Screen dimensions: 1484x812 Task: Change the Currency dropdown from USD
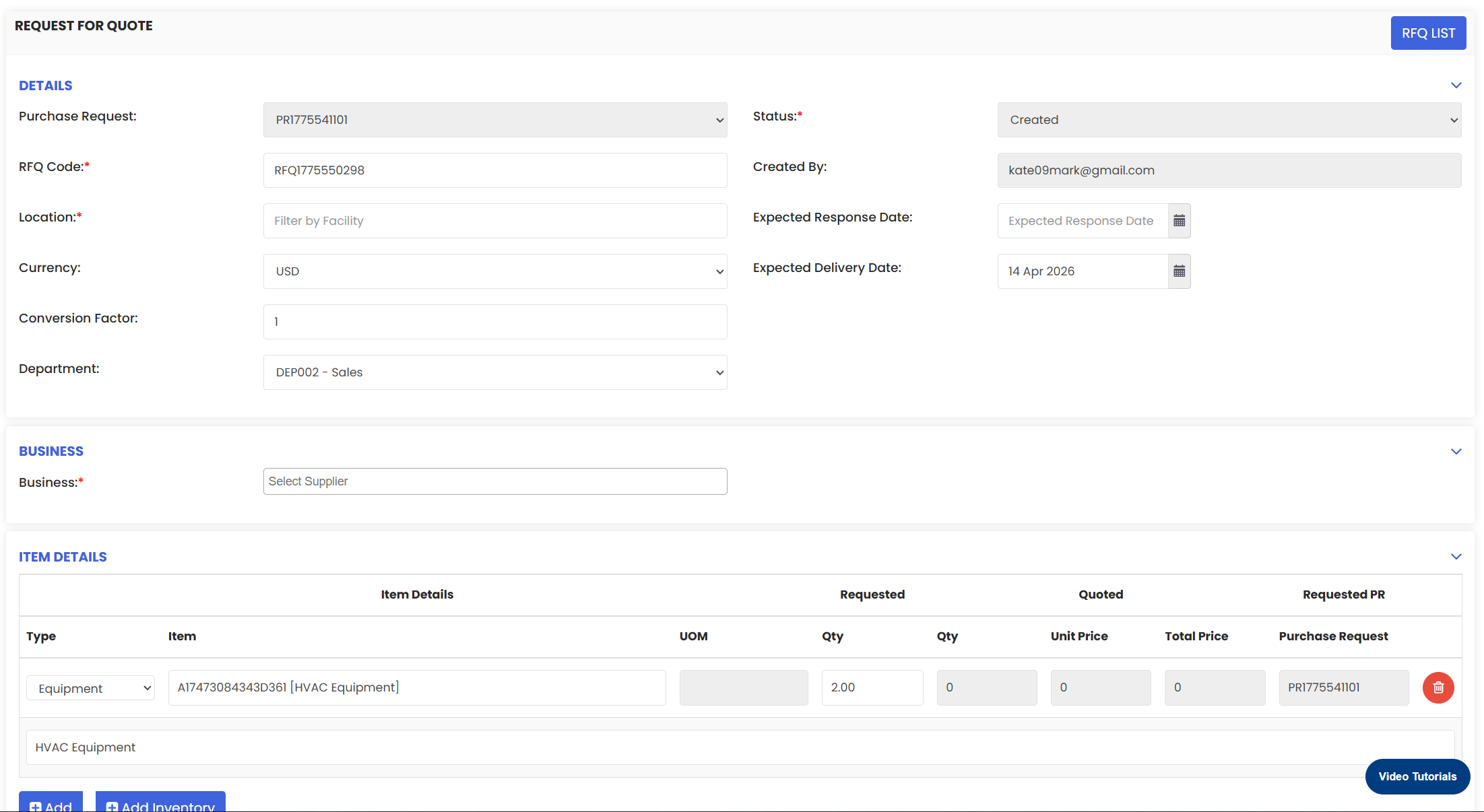tap(494, 271)
